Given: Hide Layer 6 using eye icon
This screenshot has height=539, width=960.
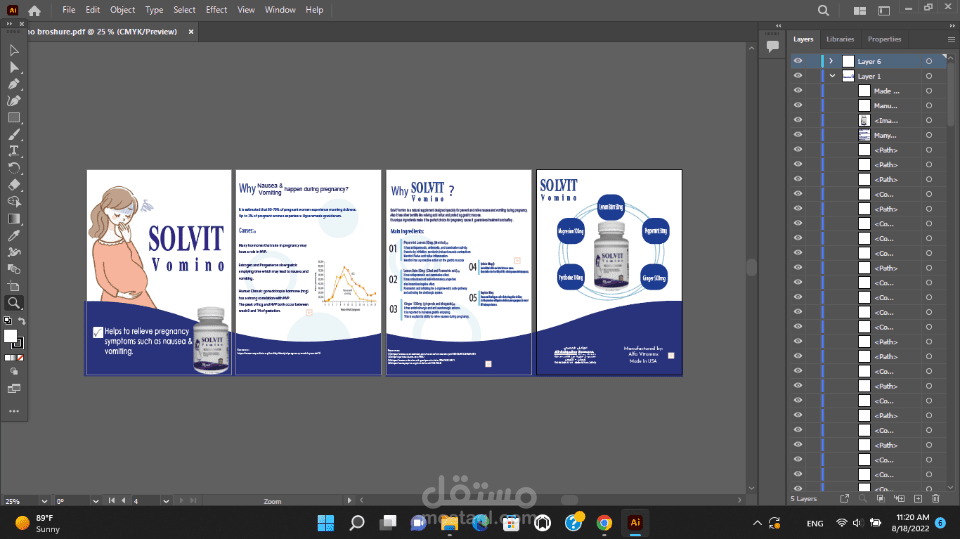Looking at the screenshot, I should click(798, 61).
